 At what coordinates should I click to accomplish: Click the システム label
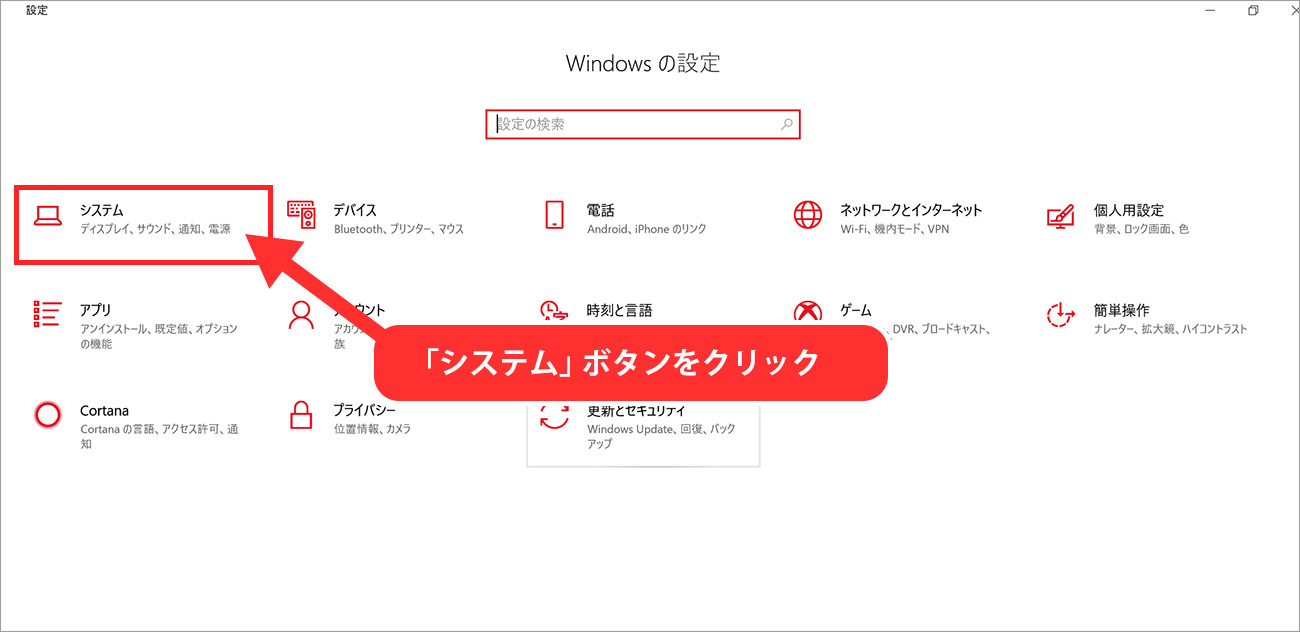[x=102, y=210]
